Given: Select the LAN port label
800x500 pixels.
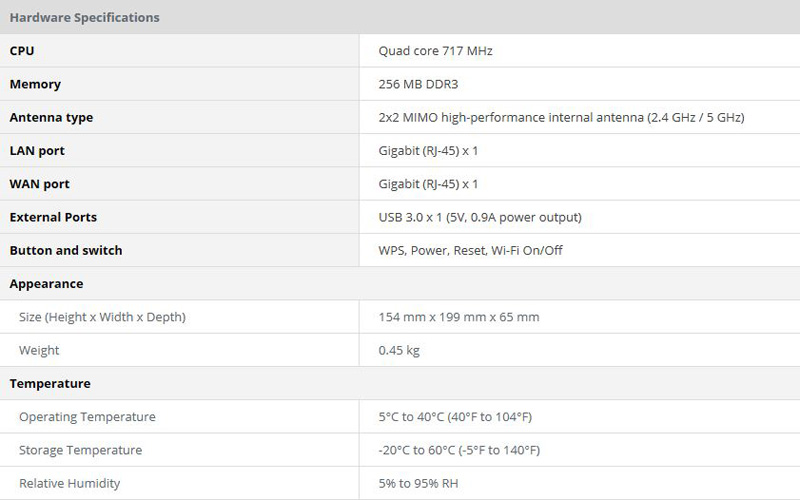Looking at the screenshot, I should (37, 150).
